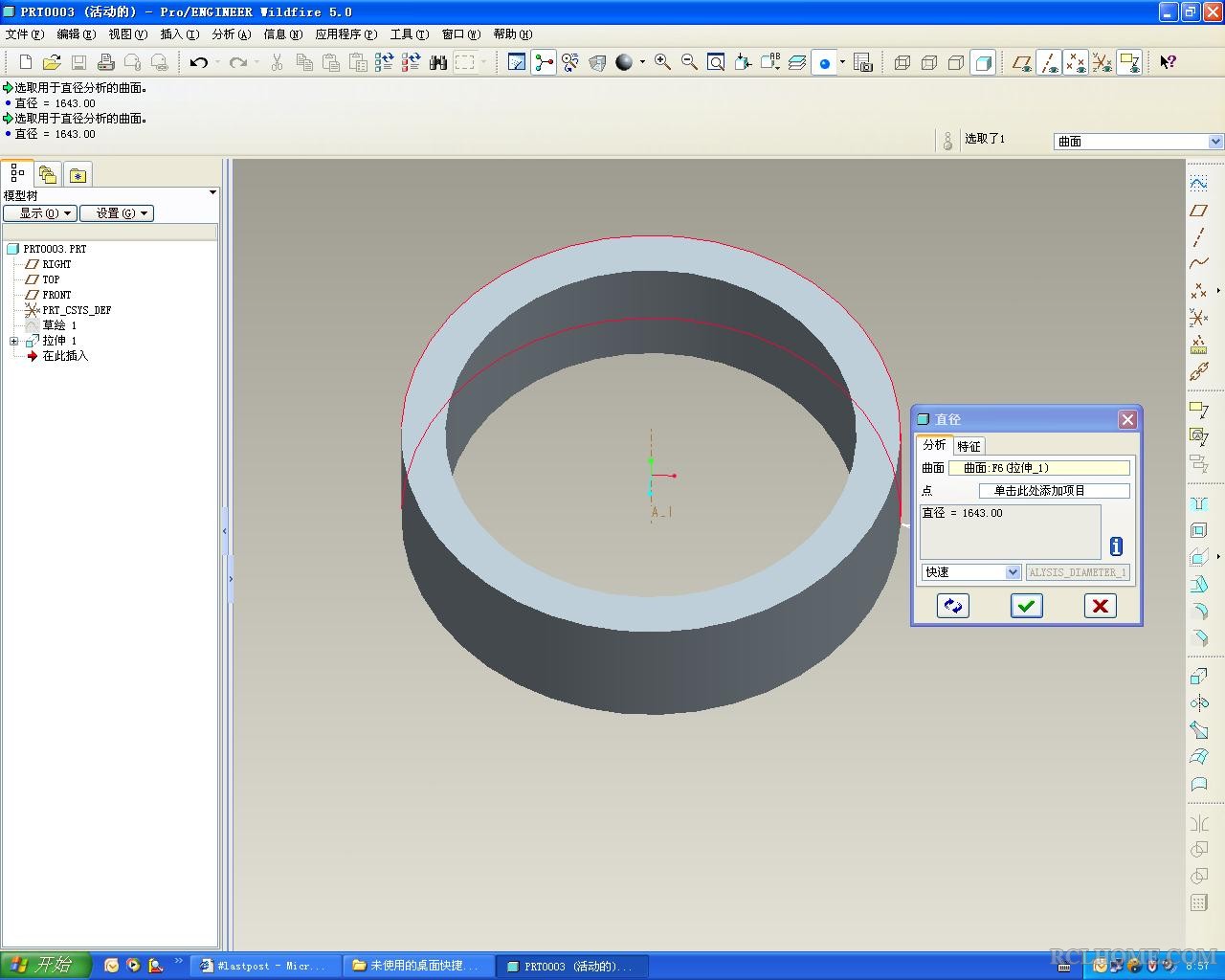Switch to the 特征 tab
The image size is (1225, 980).
coord(969,446)
